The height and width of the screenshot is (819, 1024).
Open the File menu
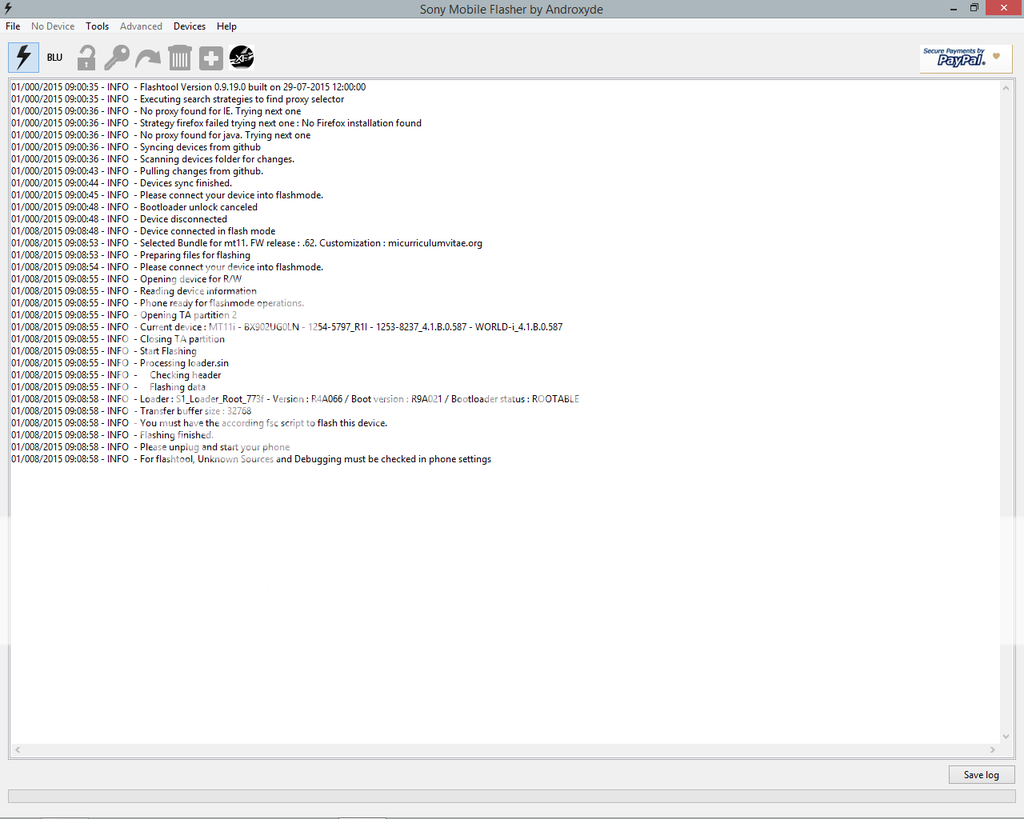[12, 26]
